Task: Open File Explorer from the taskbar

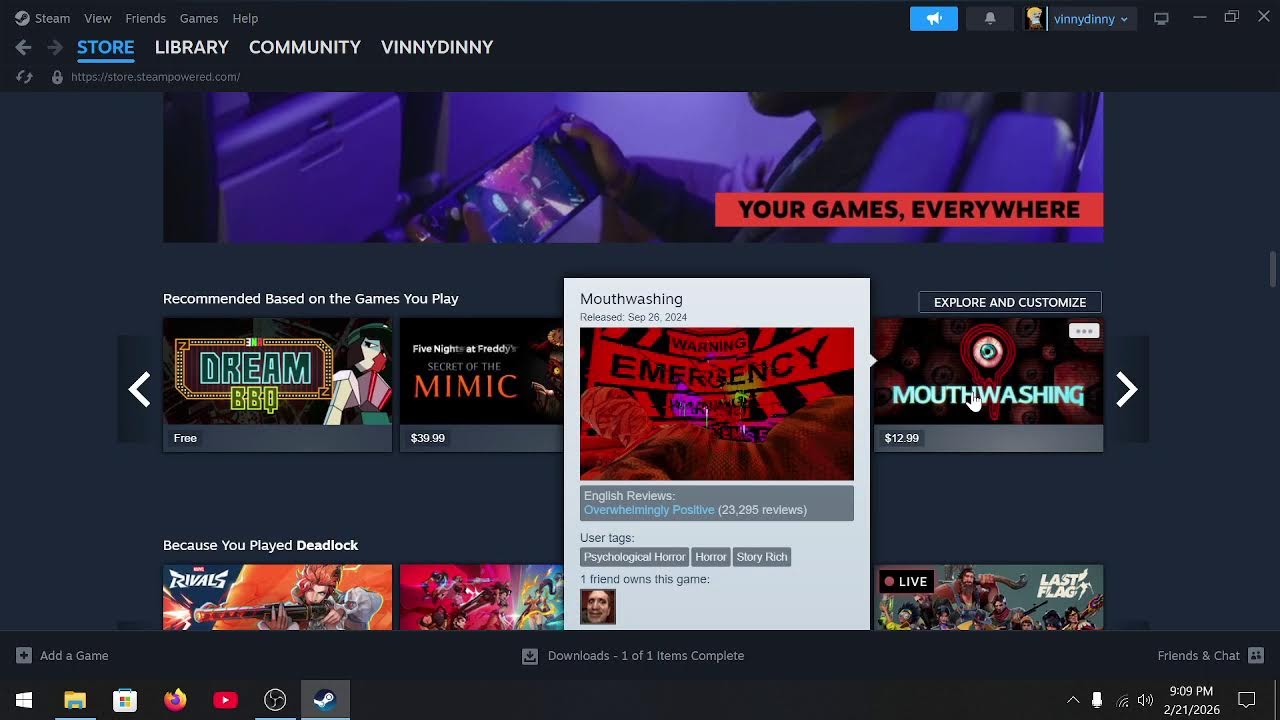Action: pos(75,700)
